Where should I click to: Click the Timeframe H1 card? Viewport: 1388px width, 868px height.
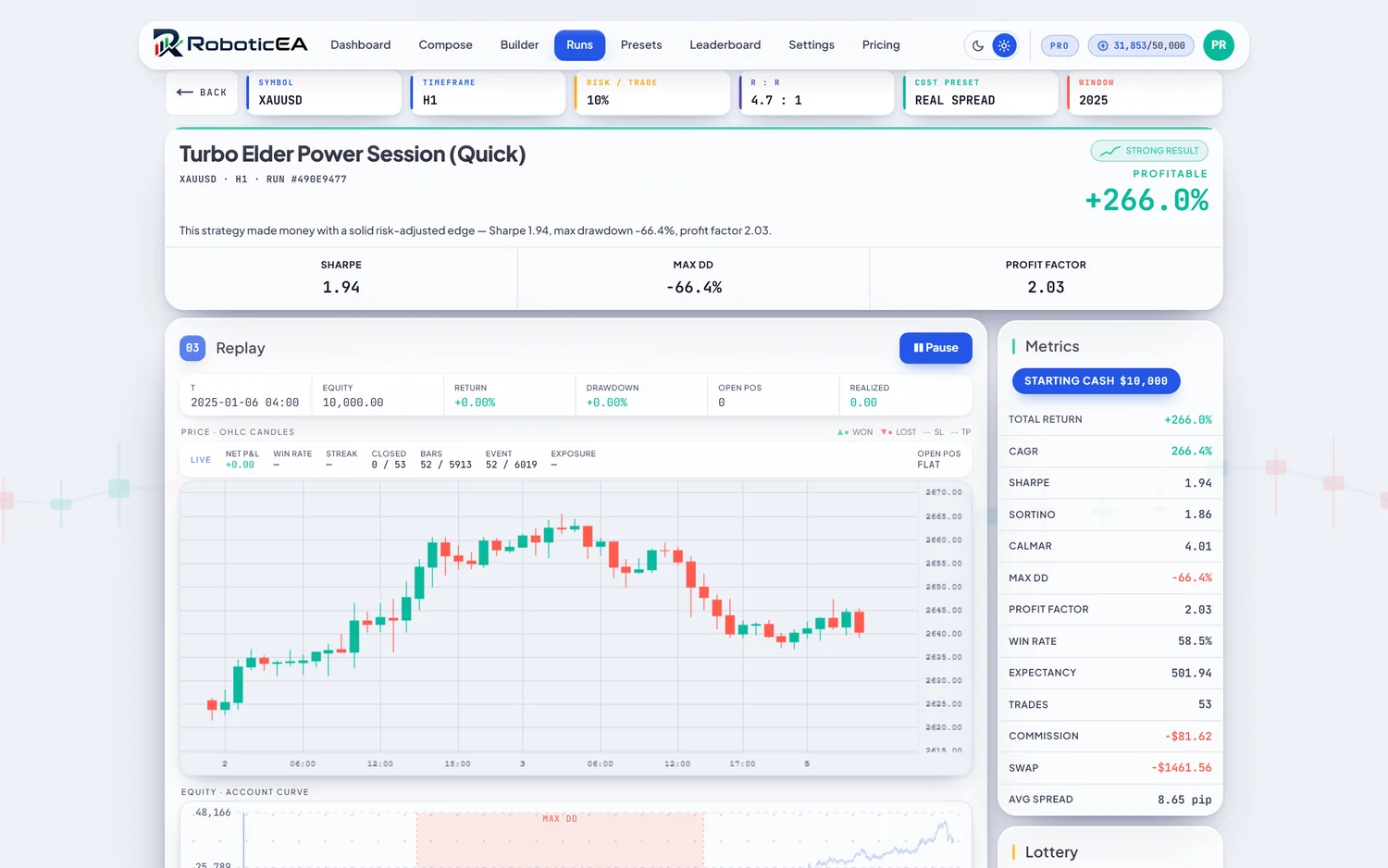[488, 93]
